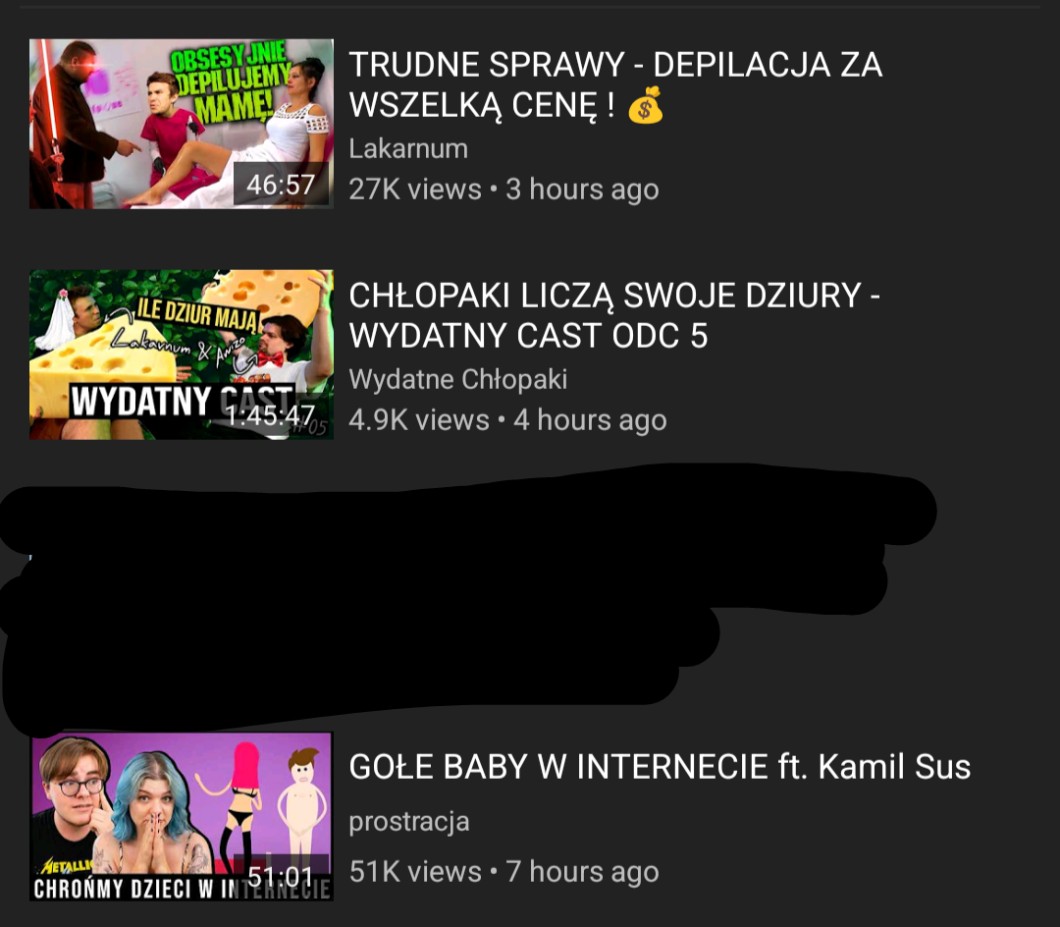Screen dimensions: 1060x927
Task: Click the title CHŁOPAKI LICZĄ SWOJE DZIURY
Action: [615, 316]
